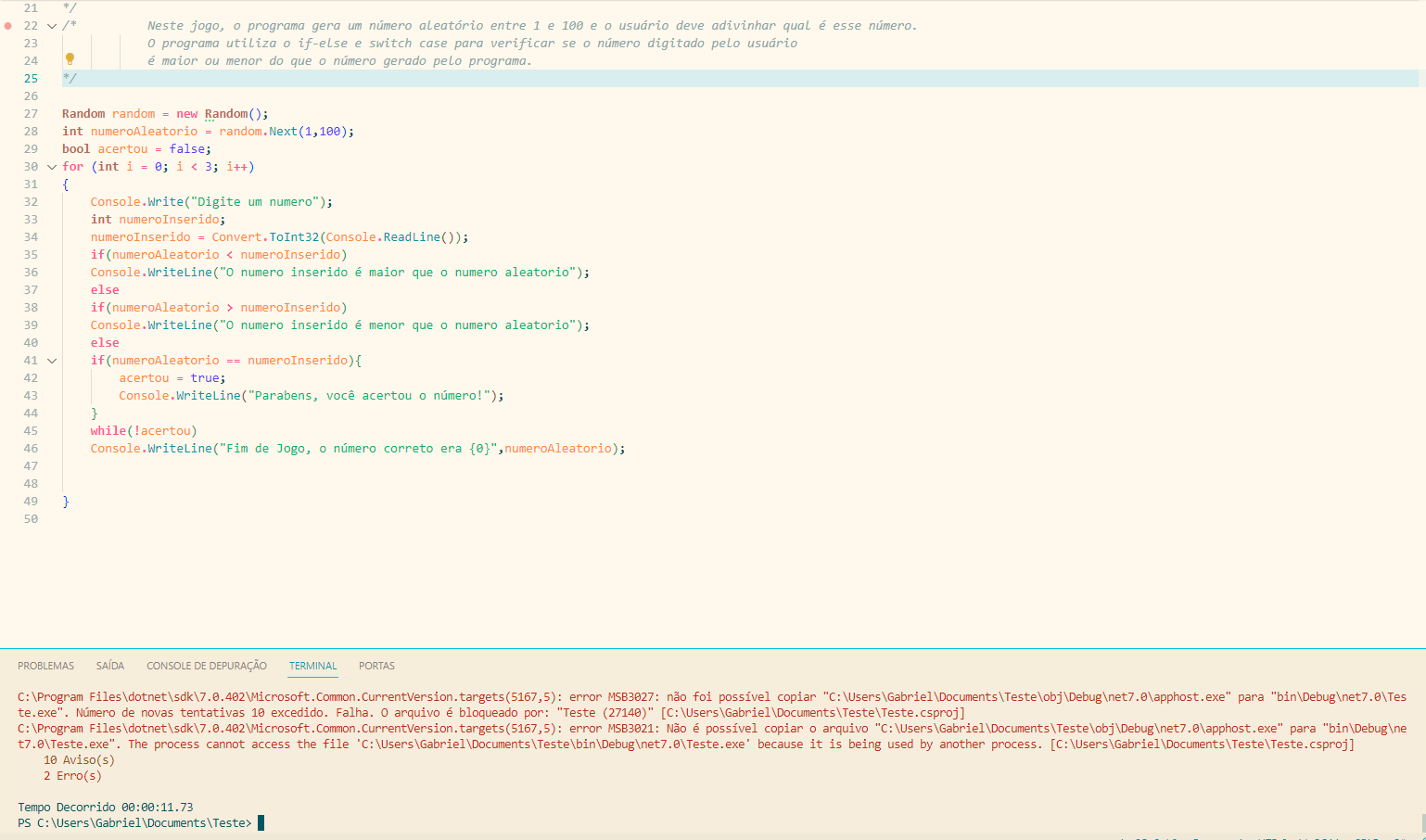Select the TERMINAL tab
Image resolution: width=1426 pixels, height=840 pixels.
tap(312, 666)
